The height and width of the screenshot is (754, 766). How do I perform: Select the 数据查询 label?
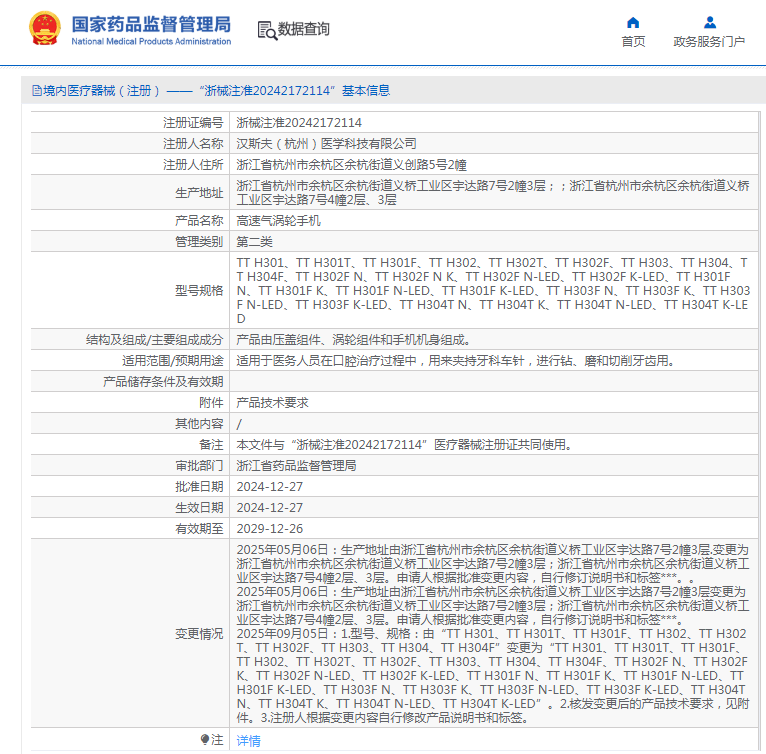303,29
